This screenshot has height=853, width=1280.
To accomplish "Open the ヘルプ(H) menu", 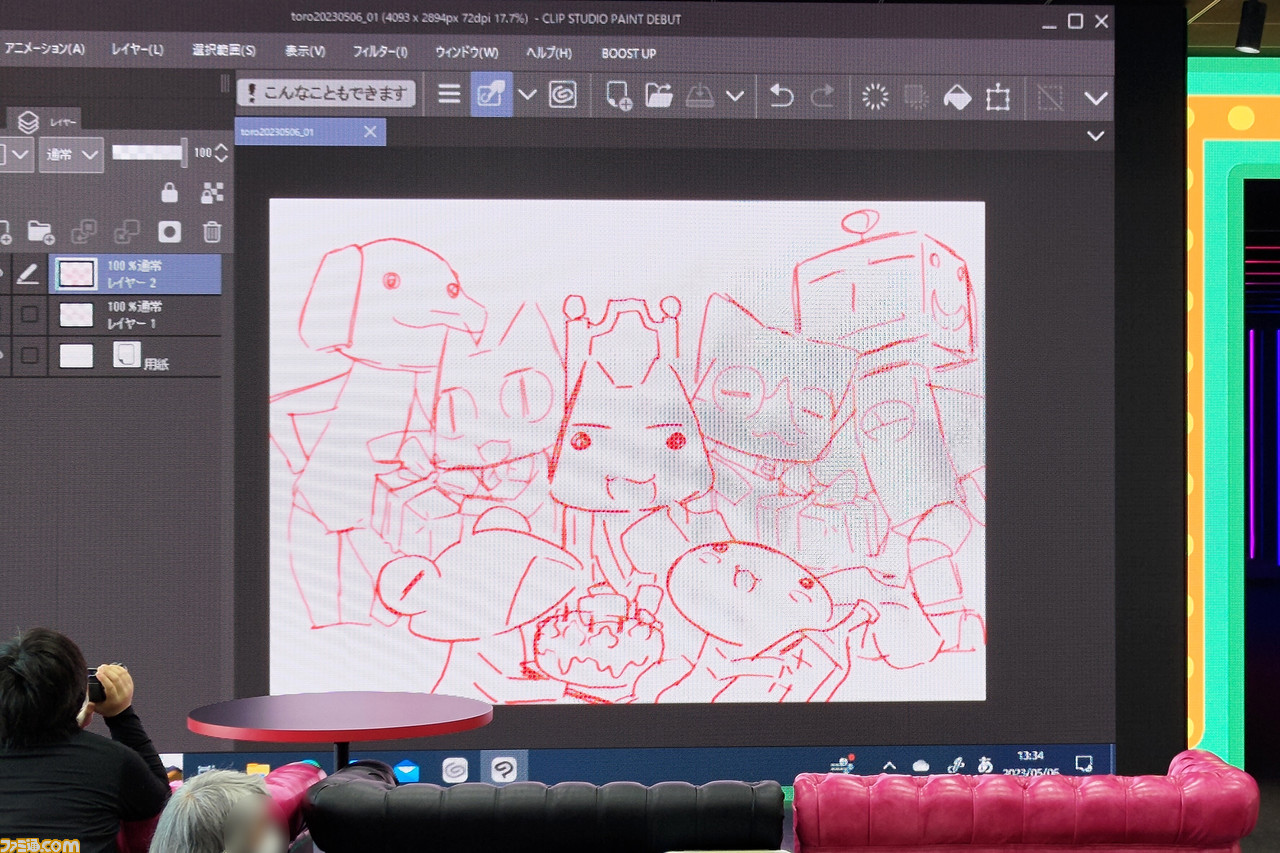I will [549, 52].
